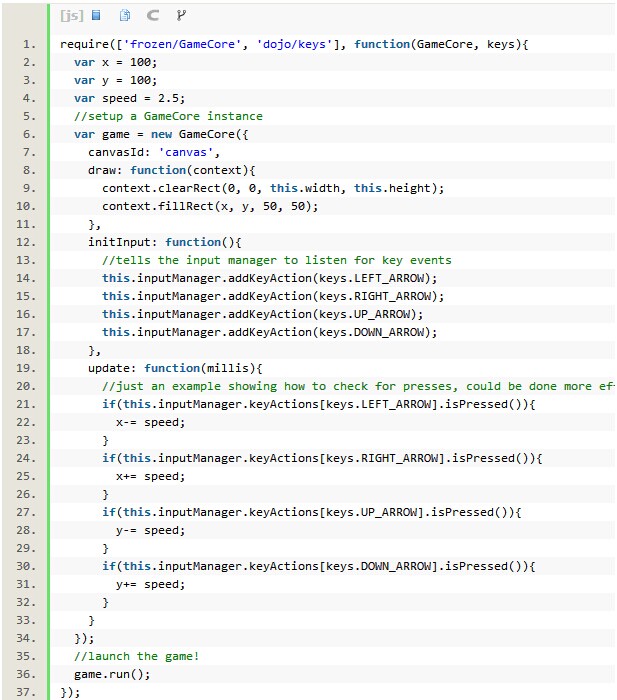617x700 pixels.
Task: Click the 'x-= speed;' statement
Action: pyautogui.click(x=150, y=422)
